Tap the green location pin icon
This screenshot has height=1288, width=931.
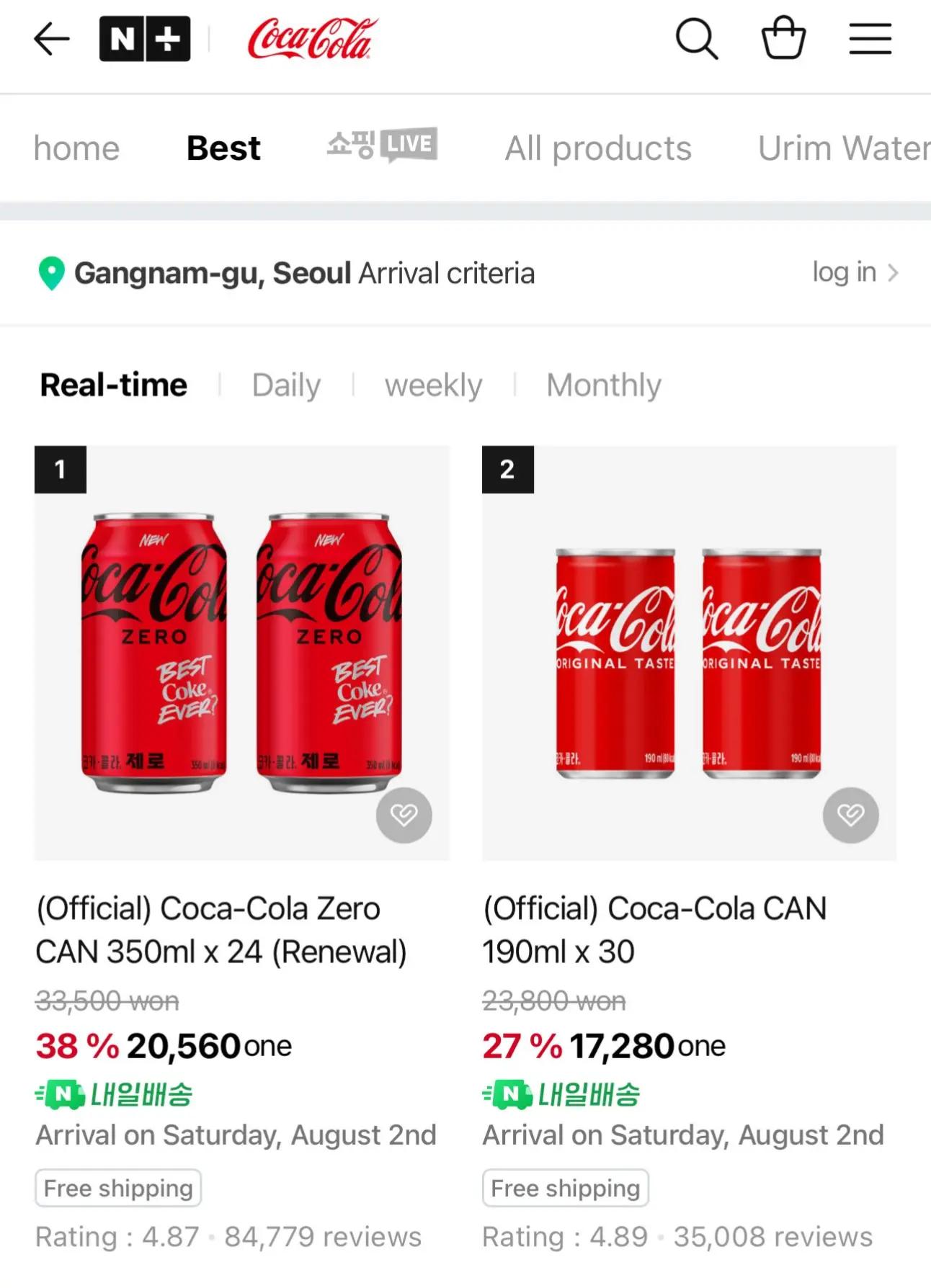[51, 274]
